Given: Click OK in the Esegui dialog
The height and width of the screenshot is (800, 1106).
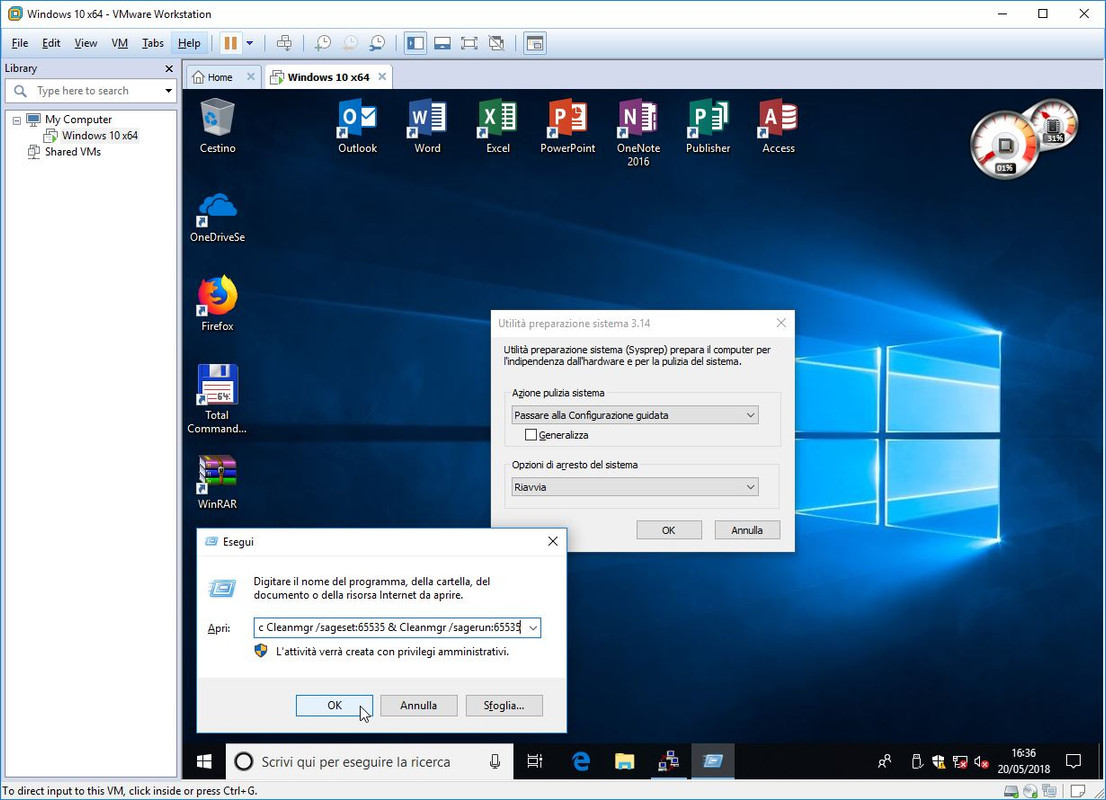Looking at the screenshot, I should click(x=334, y=705).
